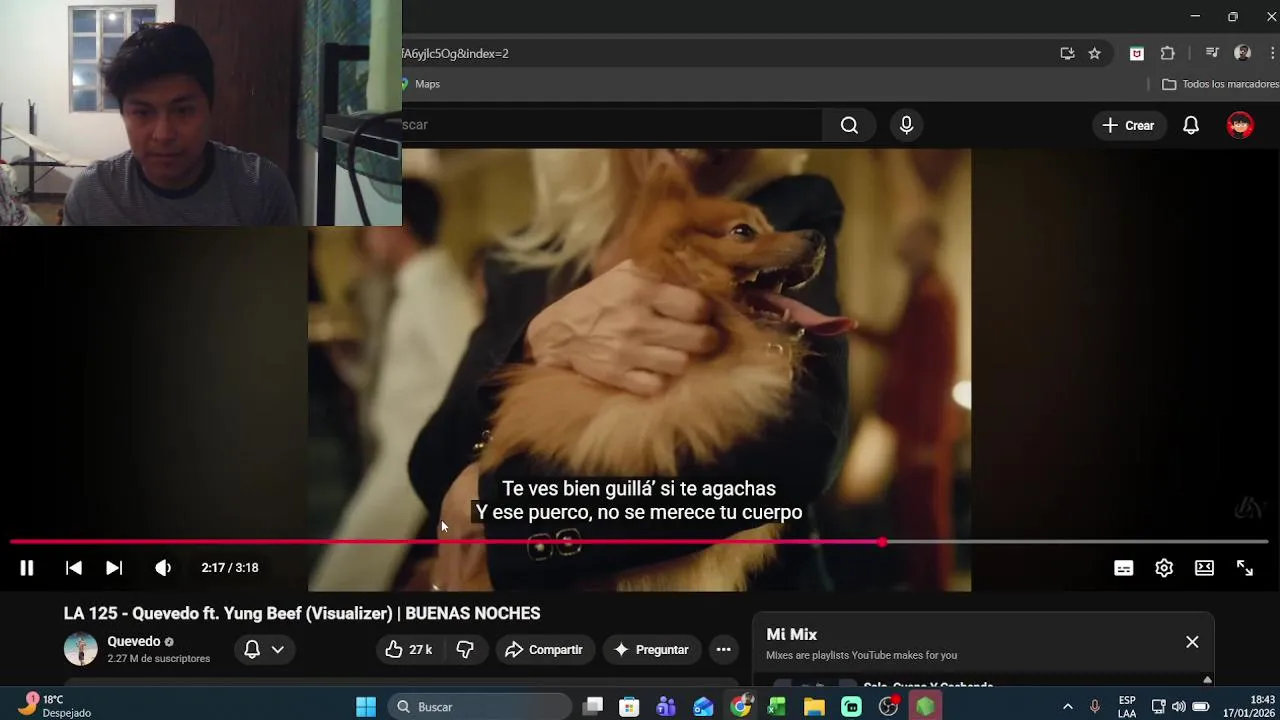1280x720 pixels.
Task: Open Todos los marcadores folder
Action: 1220,84
